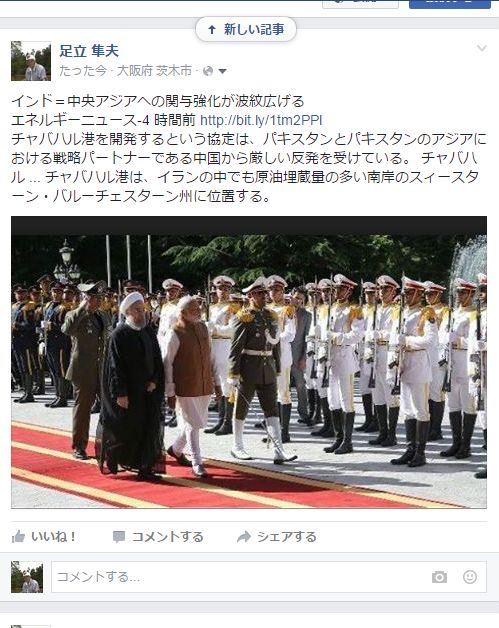This screenshot has width=499, height=628.
Task: Click the comment speech bubble icon
Action: pos(119,537)
